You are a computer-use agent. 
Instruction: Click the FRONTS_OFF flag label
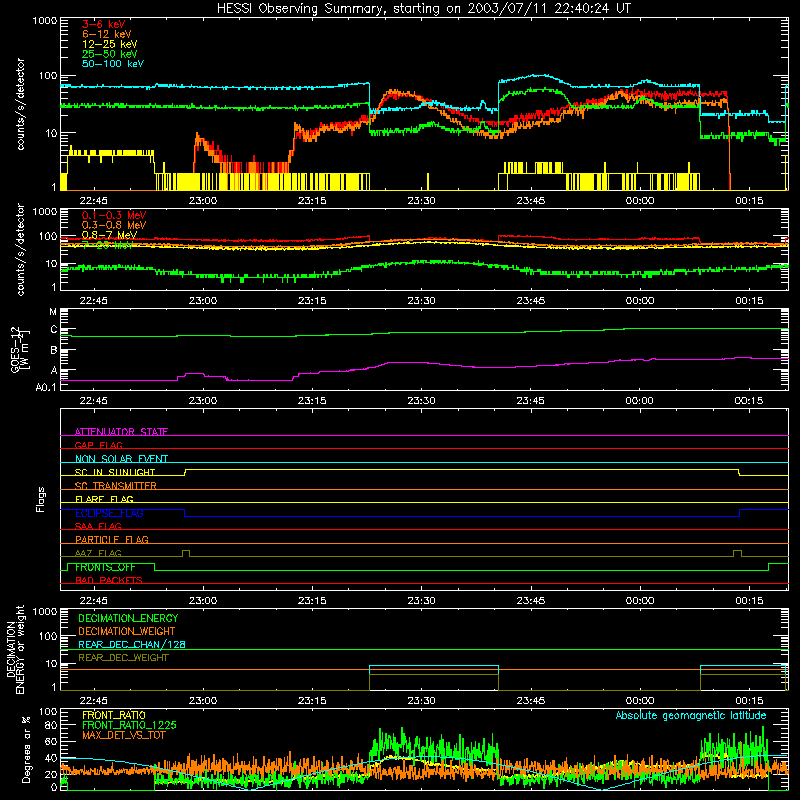(x=105, y=567)
